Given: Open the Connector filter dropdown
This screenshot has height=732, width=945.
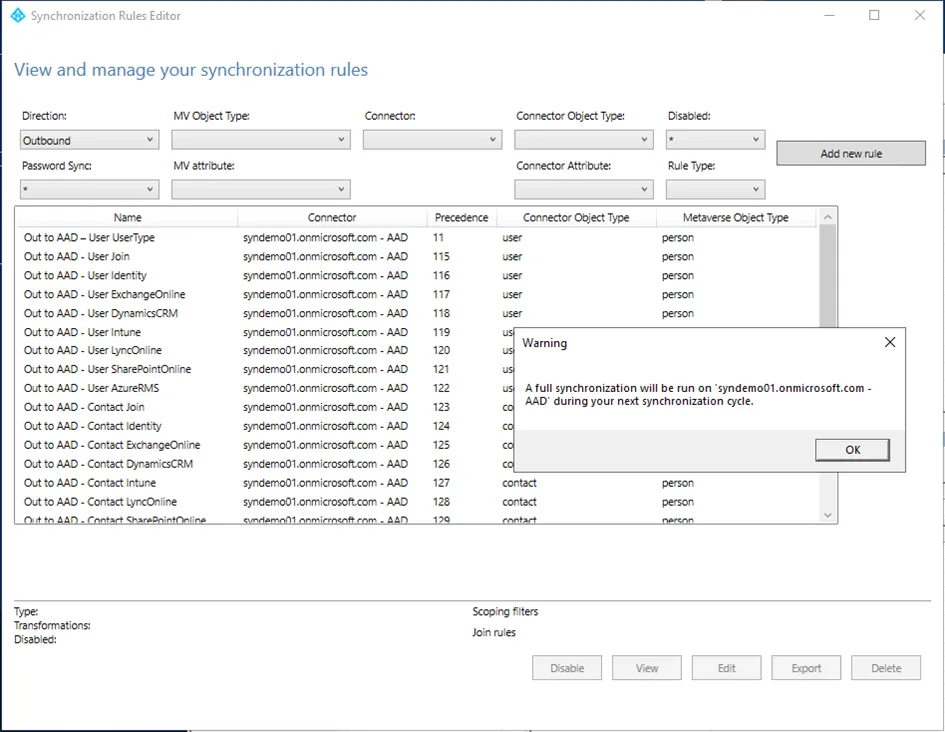Looking at the screenshot, I should (432, 140).
